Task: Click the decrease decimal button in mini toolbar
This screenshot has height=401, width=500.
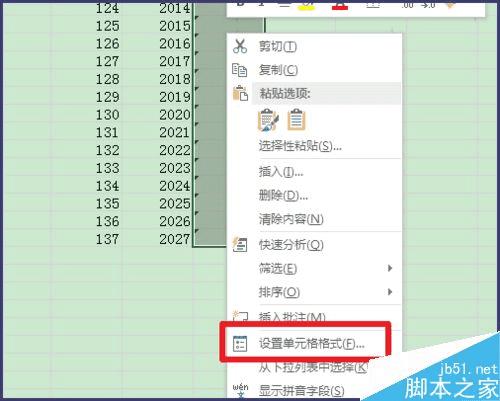Action: click(428, 5)
